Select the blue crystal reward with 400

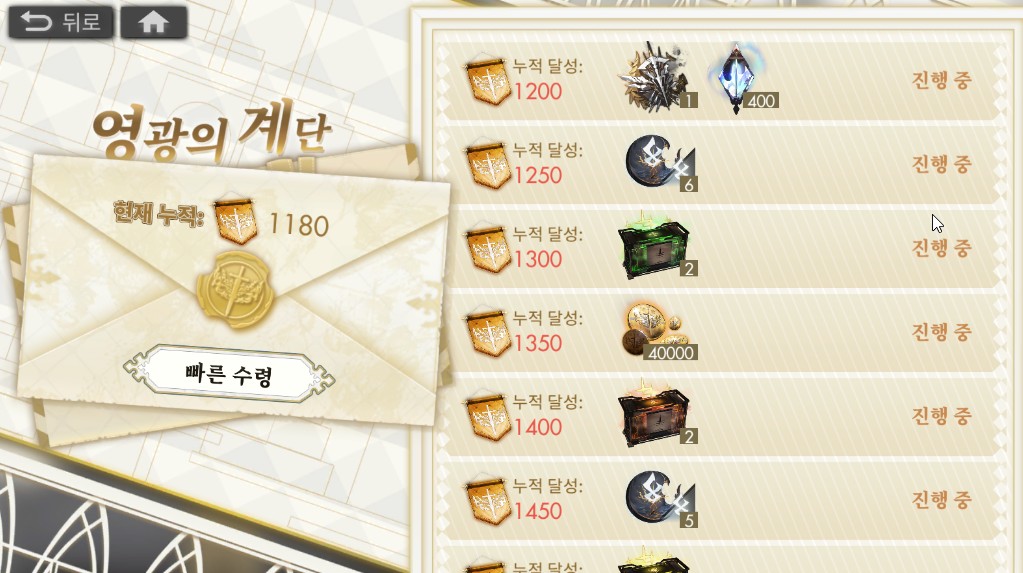coord(740,78)
